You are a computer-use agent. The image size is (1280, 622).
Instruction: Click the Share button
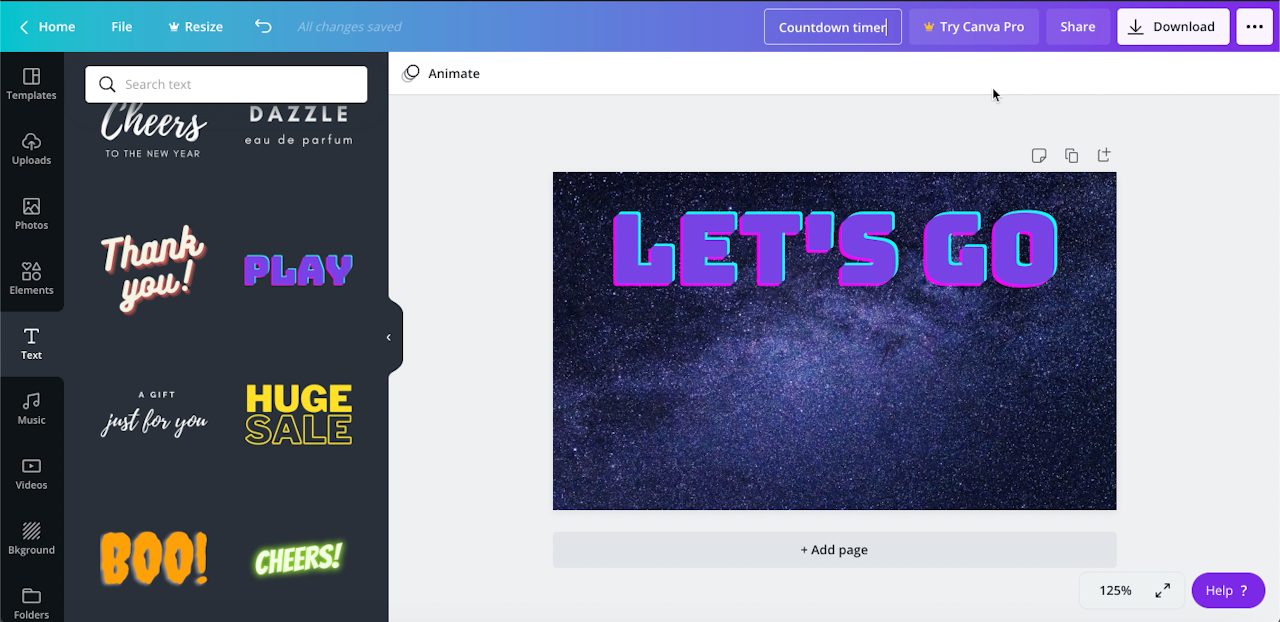click(x=1077, y=27)
